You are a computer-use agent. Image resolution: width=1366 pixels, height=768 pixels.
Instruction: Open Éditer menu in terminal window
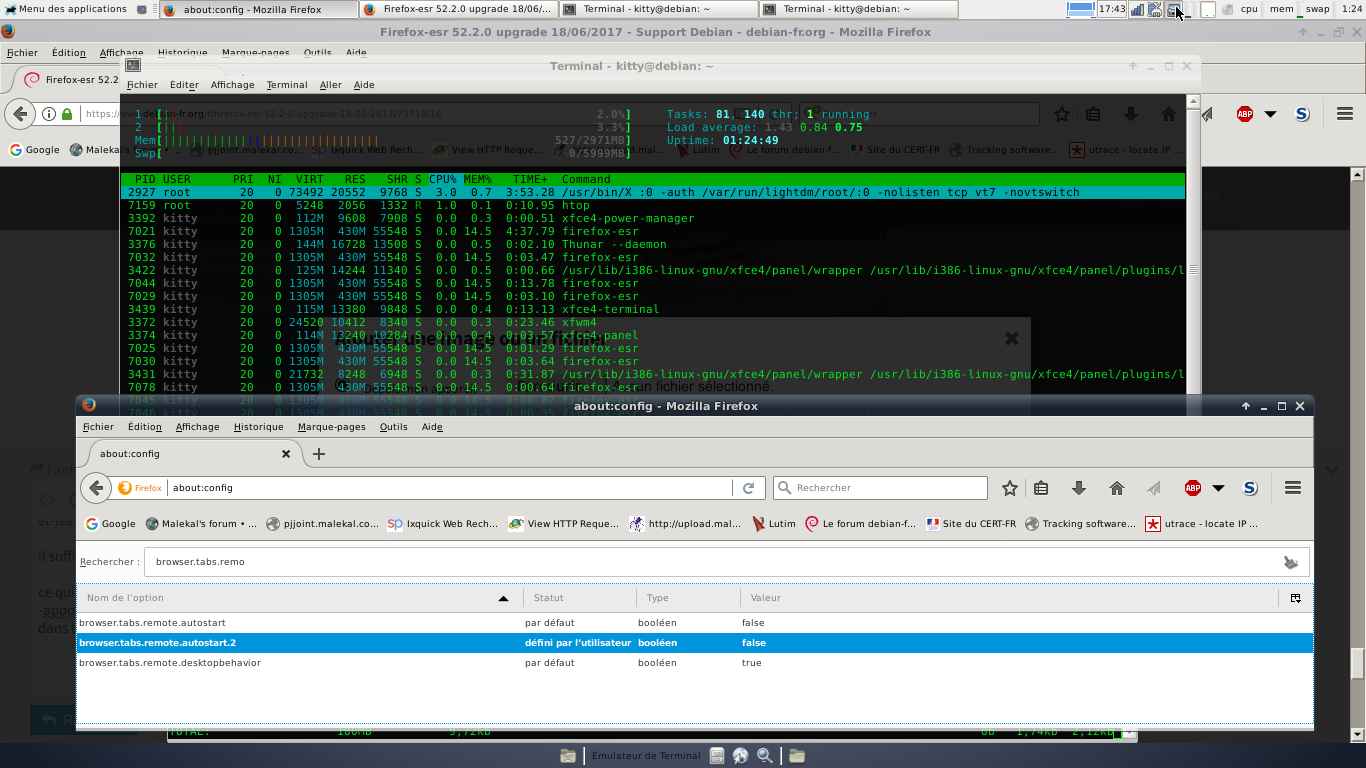pyautogui.click(x=184, y=85)
